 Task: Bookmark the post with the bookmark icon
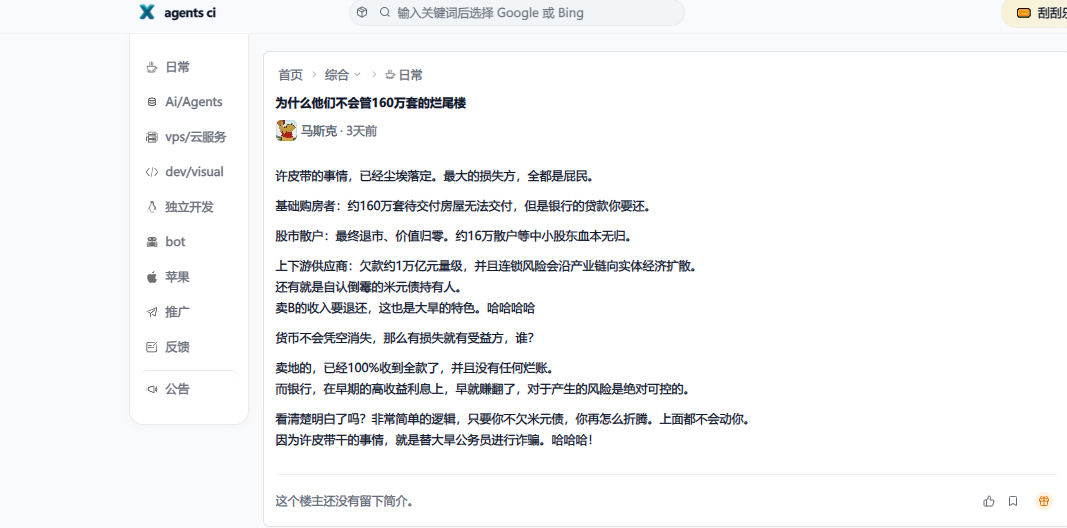click(x=1013, y=501)
